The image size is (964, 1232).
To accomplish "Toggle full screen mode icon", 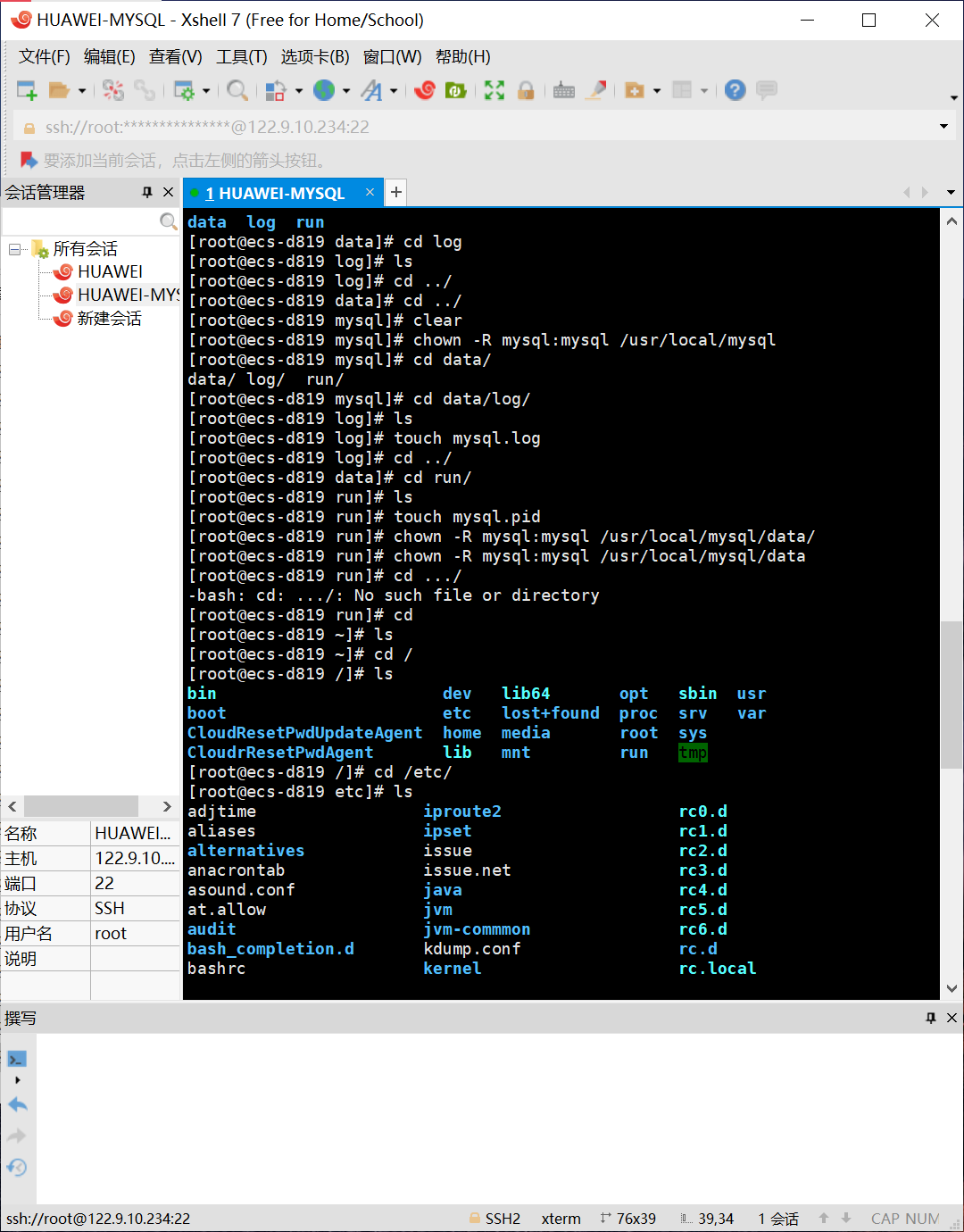I will point(494,90).
